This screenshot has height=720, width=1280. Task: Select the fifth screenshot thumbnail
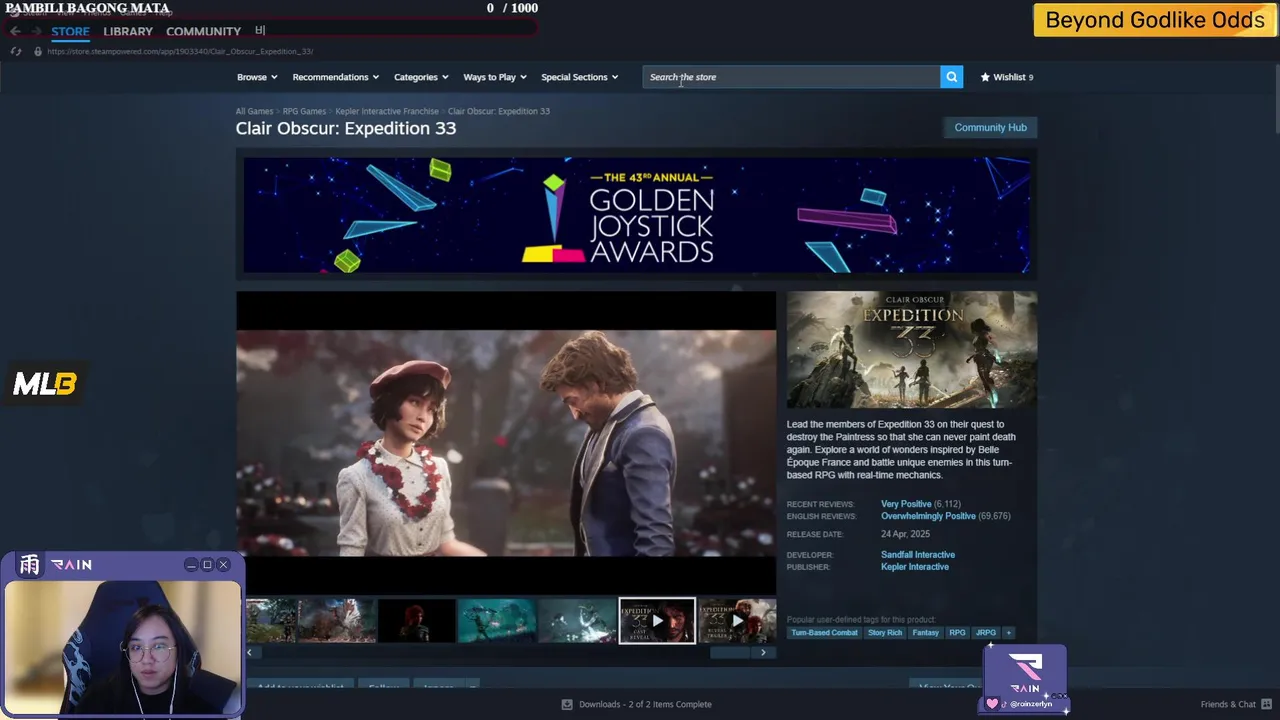pyautogui.click(x=577, y=621)
